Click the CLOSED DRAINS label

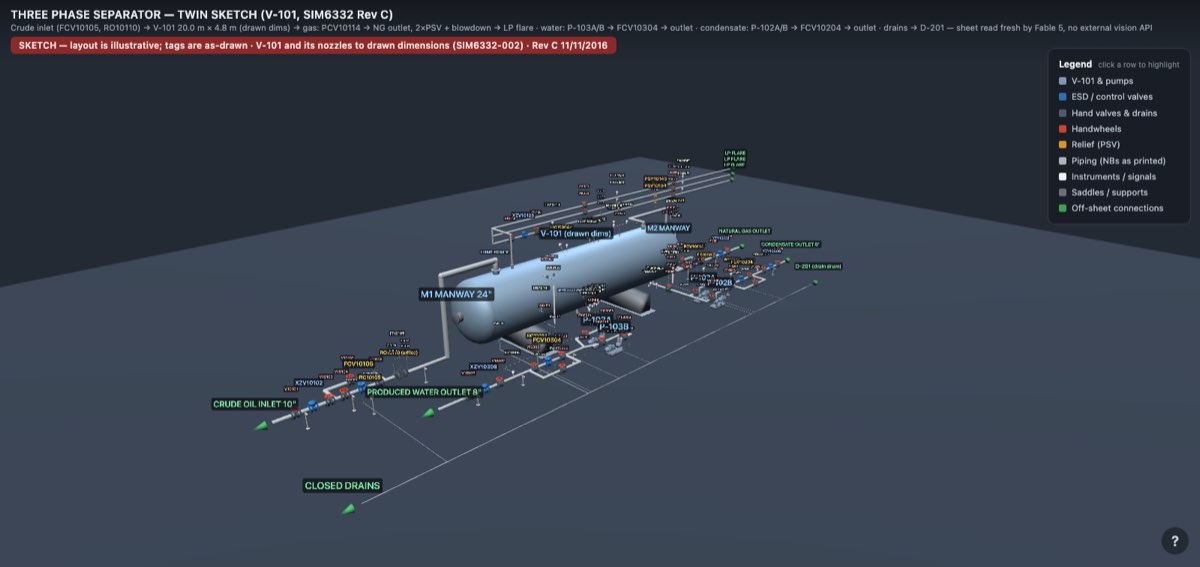pyautogui.click(x=342, y=485)
